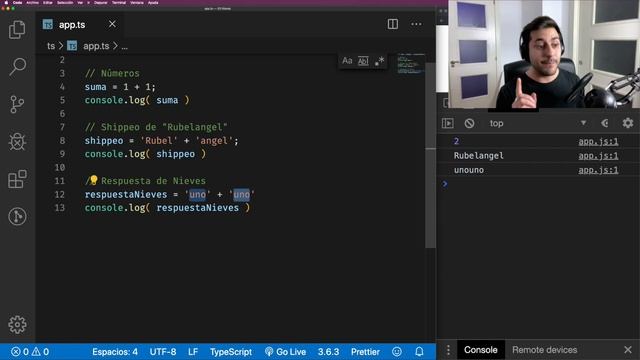Select the Console drawer tab
Image resolution: width=640 pixels, height=360 pixels.
480,350
